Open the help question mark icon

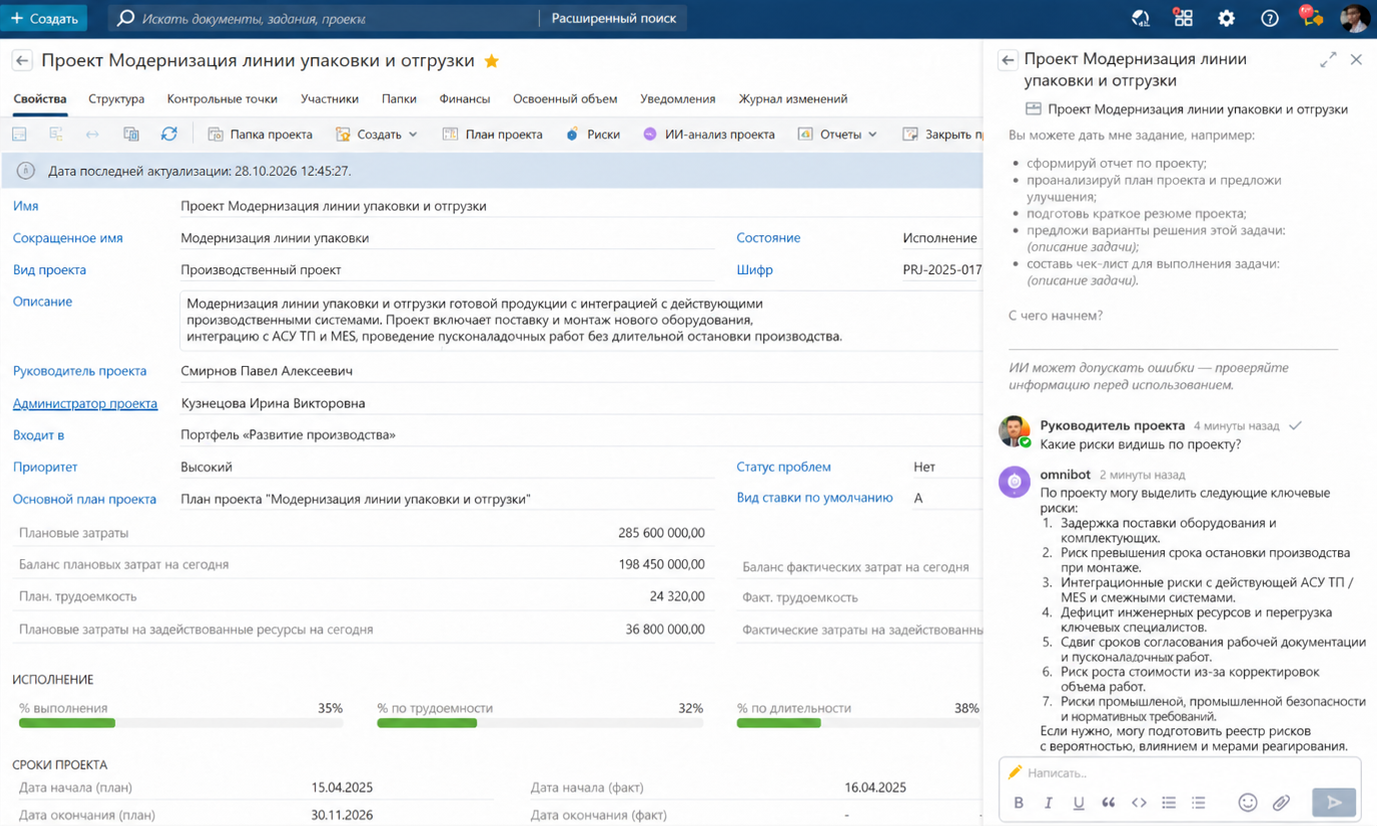tap(1269, 18)
